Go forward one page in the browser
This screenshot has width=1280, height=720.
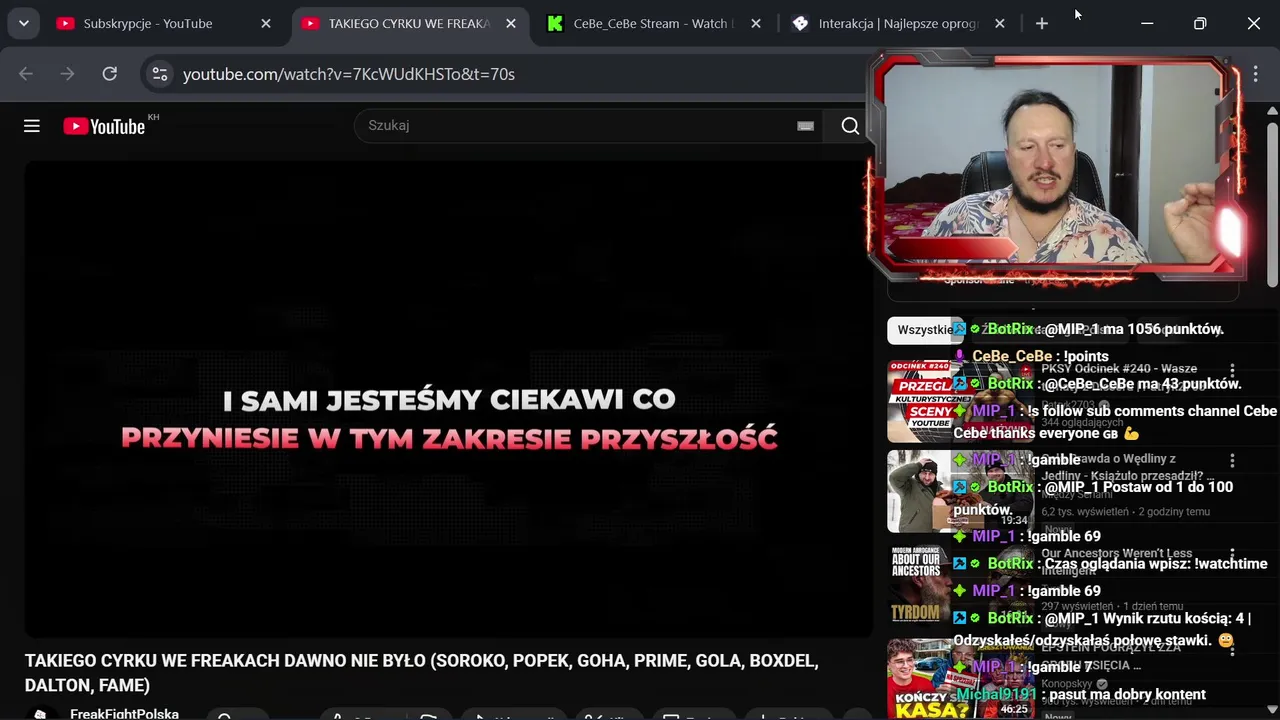(67, 74)
